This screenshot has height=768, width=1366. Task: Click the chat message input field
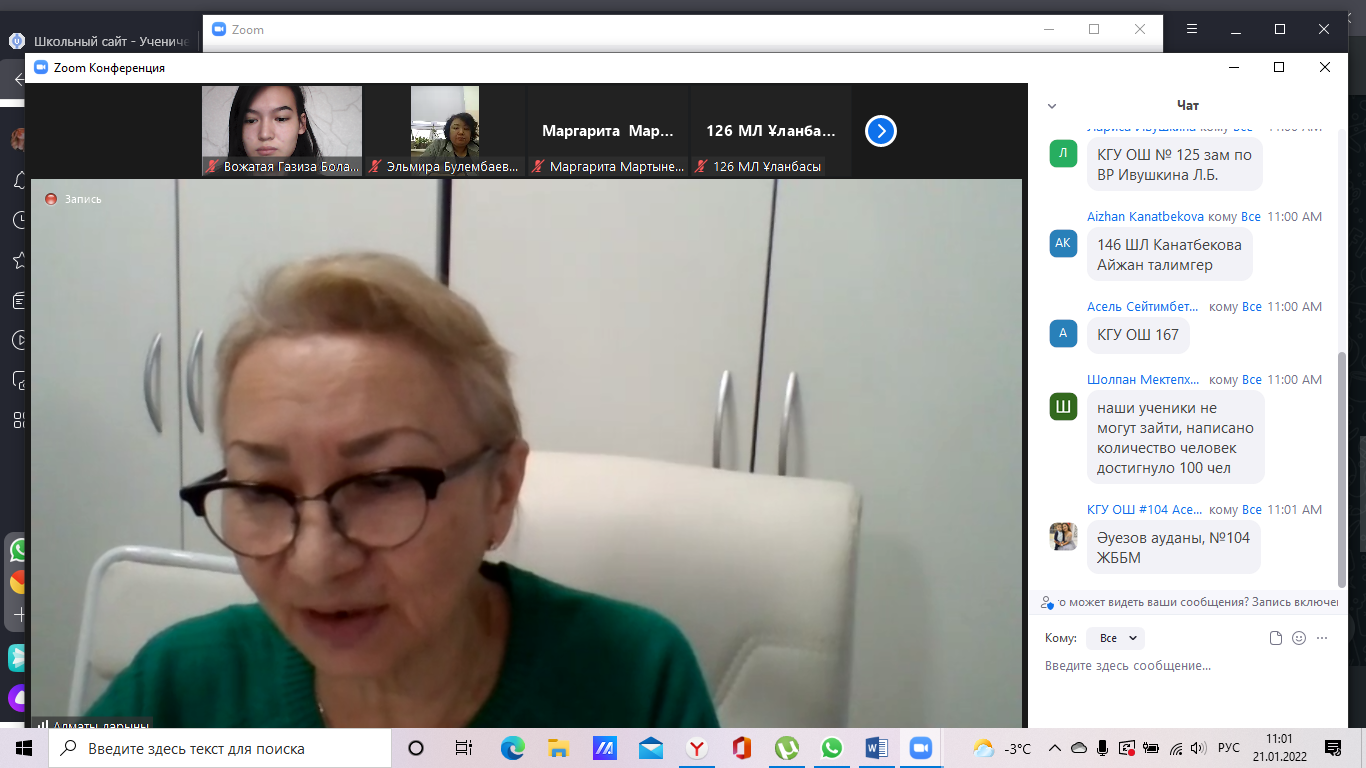point(1180,666)
